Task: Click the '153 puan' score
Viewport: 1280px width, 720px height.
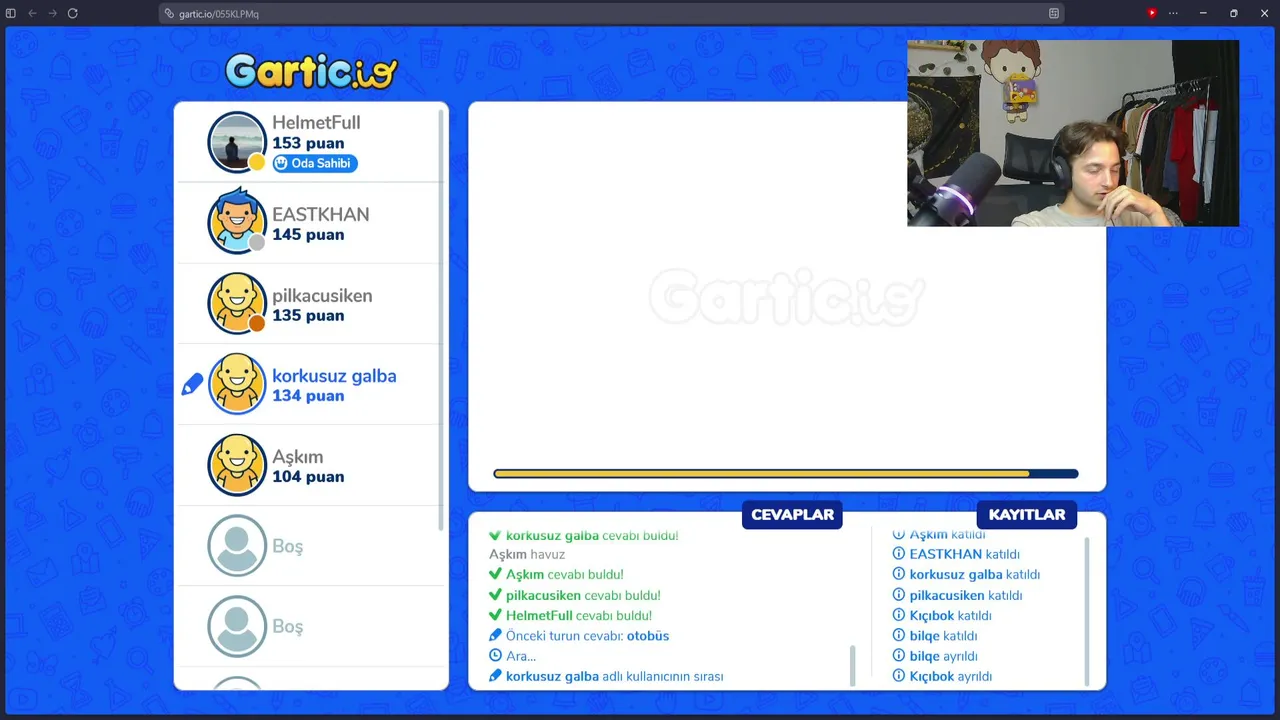Action: pyautogui.click(x=308, y=143)
